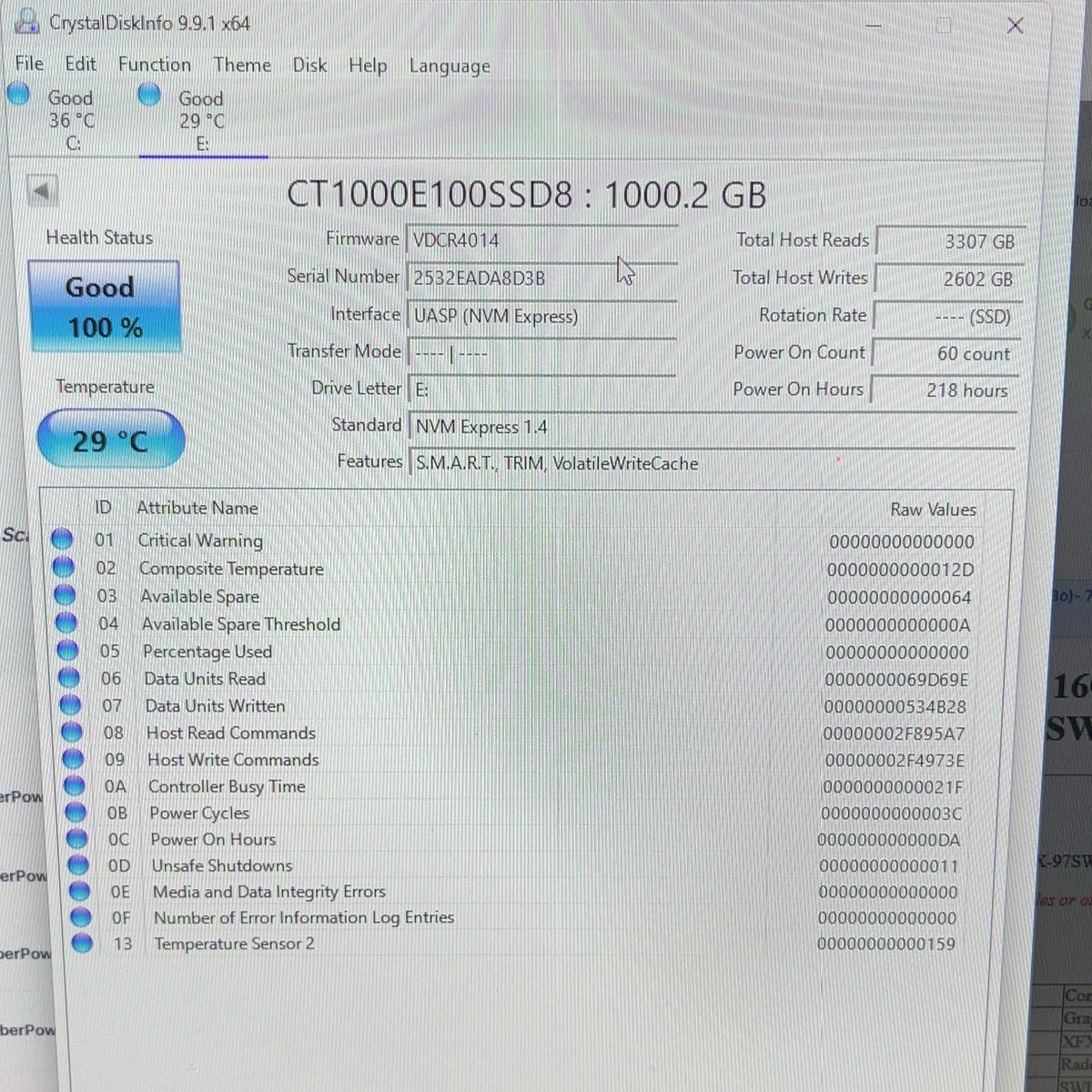
Task: Click the Drive Letter field E:
Action: click(x=542, y=389)
